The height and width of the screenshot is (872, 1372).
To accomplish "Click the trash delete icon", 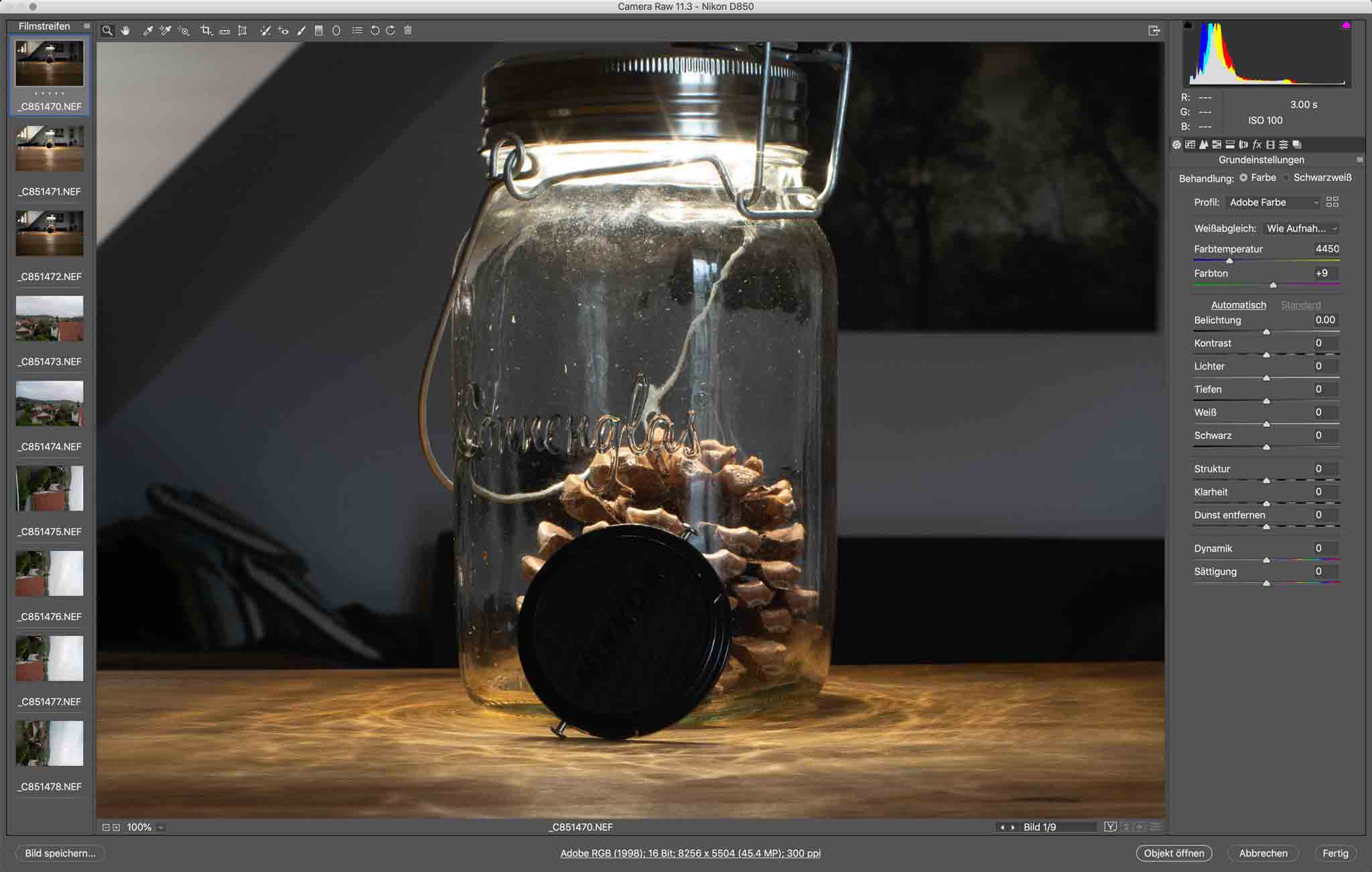I will tap(408, 30).
